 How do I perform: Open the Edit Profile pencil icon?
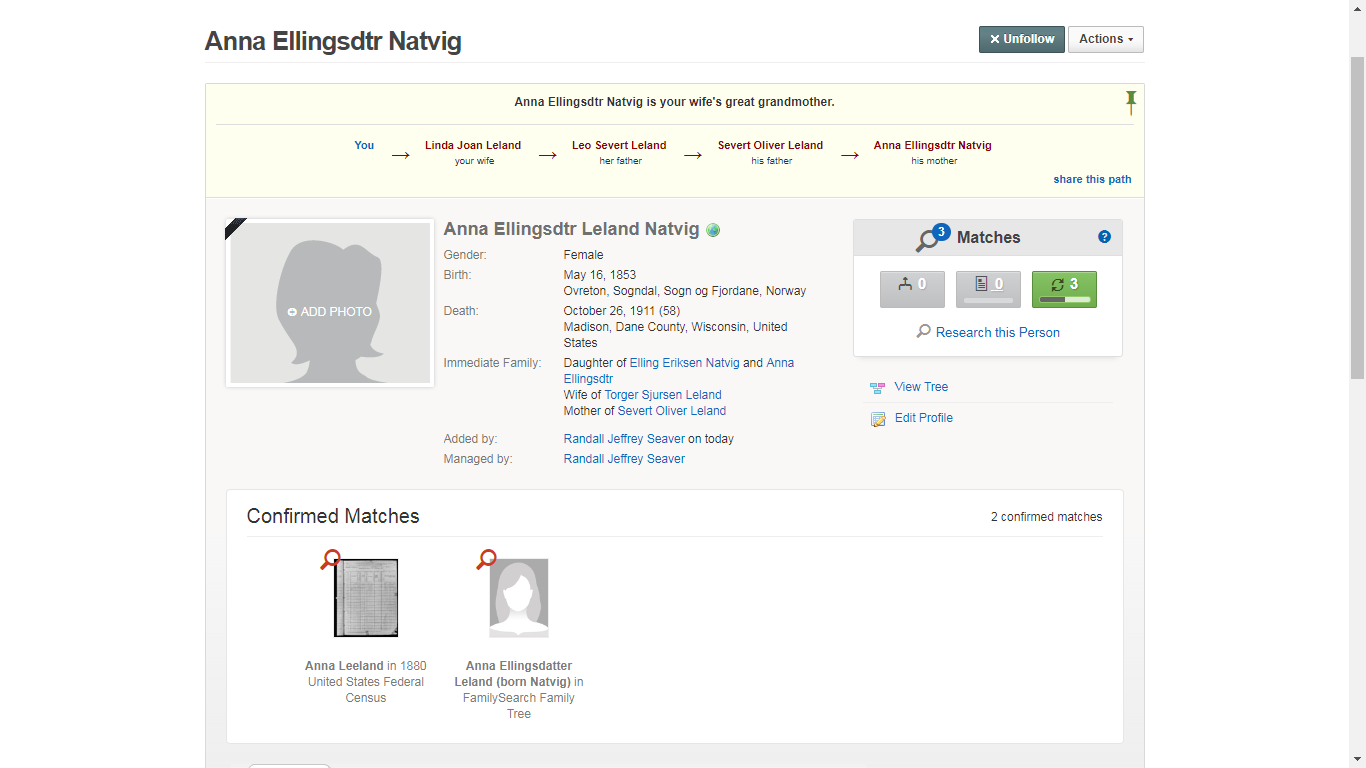pyautogui.click(x=878, y=418)
